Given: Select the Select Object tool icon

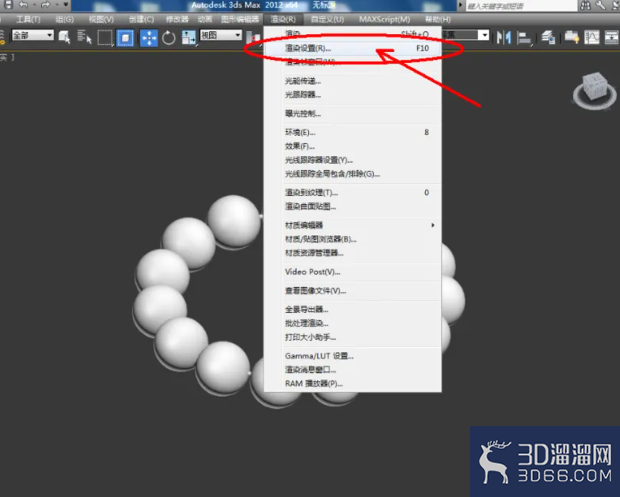Looking at the screenshot, I should tap(64, 38).
